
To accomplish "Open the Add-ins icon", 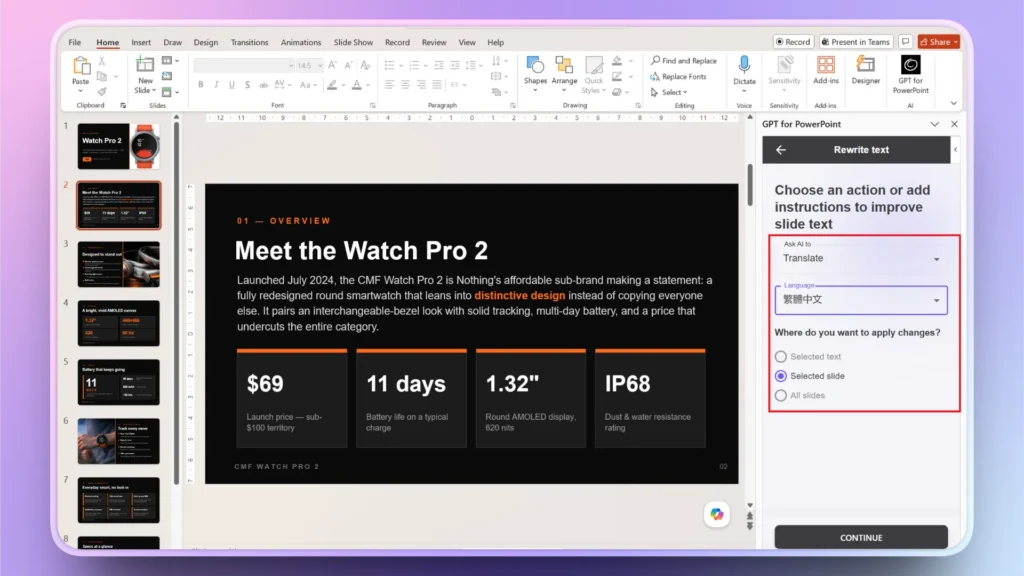I will coord(825,71).
